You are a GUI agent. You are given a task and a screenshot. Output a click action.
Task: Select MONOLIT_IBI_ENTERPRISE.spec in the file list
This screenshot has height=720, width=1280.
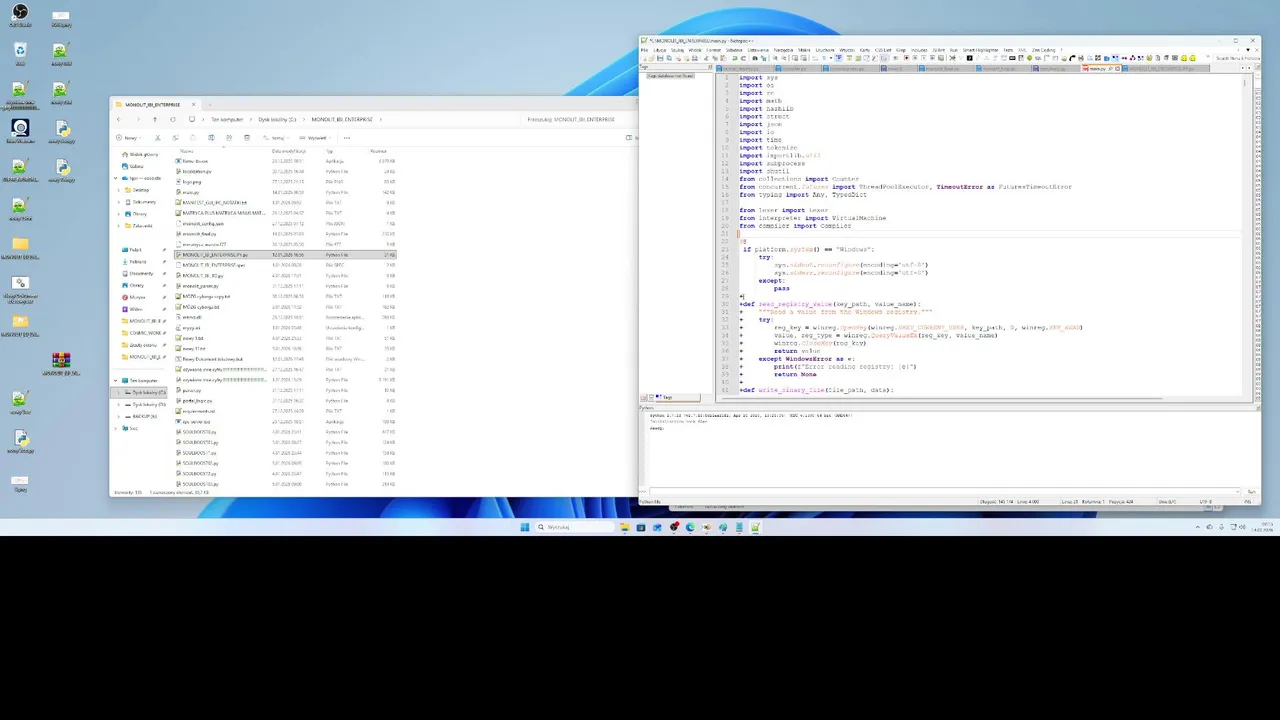click(215, 265)
